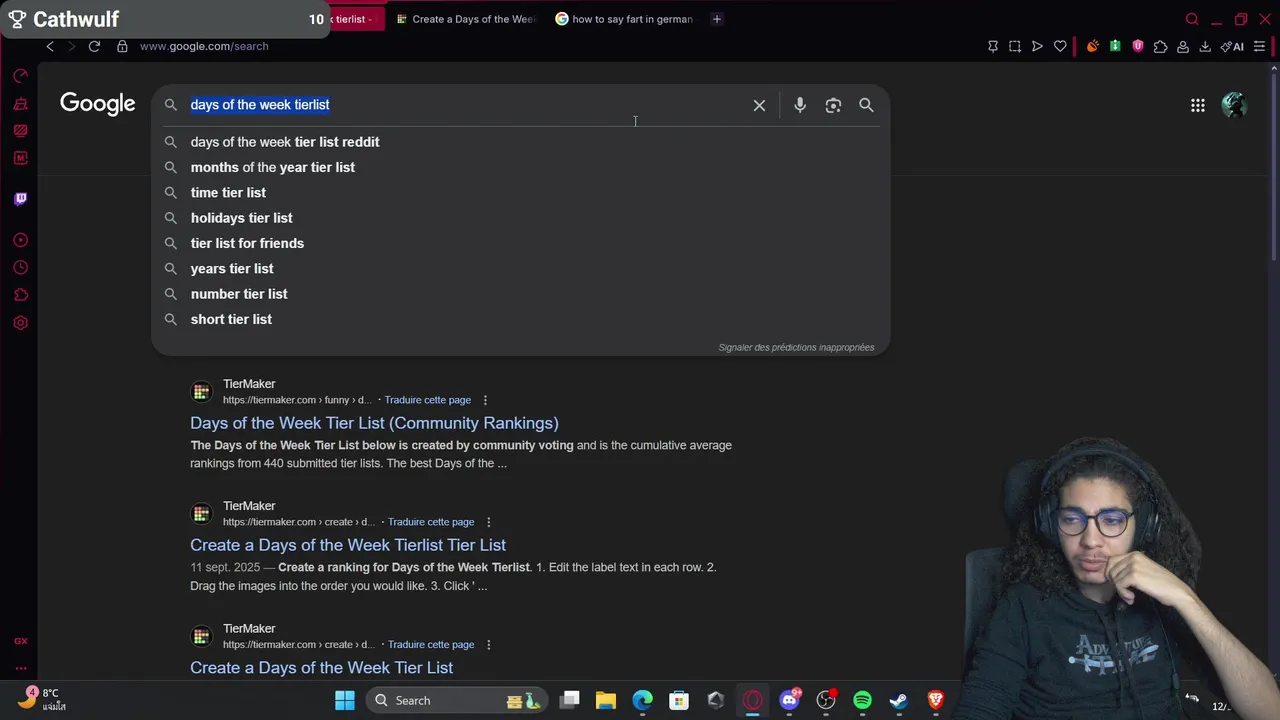Open the extensions puzzle icon in toolbar

coord(1160,46)
